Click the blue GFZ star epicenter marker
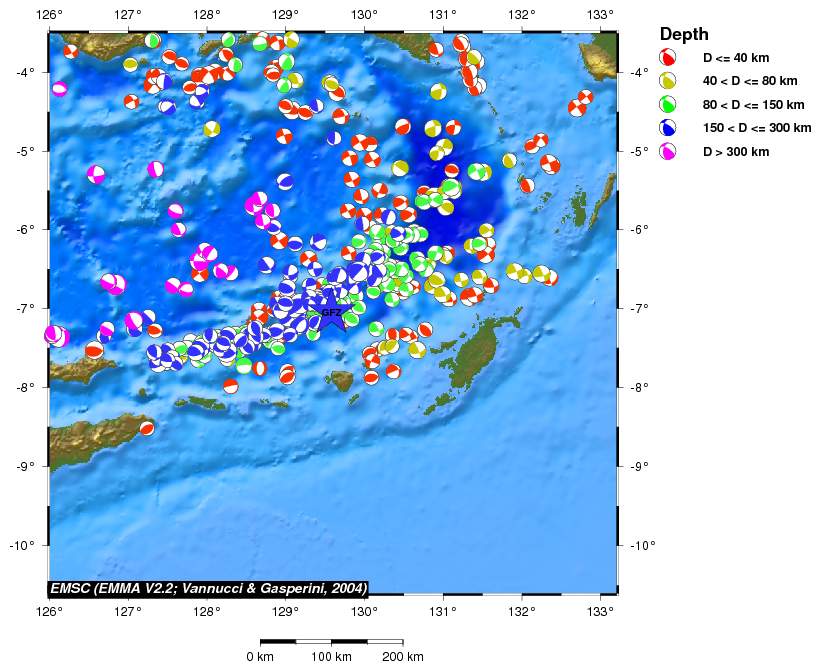Screen dimensions: 821x671 coord(331,312)
